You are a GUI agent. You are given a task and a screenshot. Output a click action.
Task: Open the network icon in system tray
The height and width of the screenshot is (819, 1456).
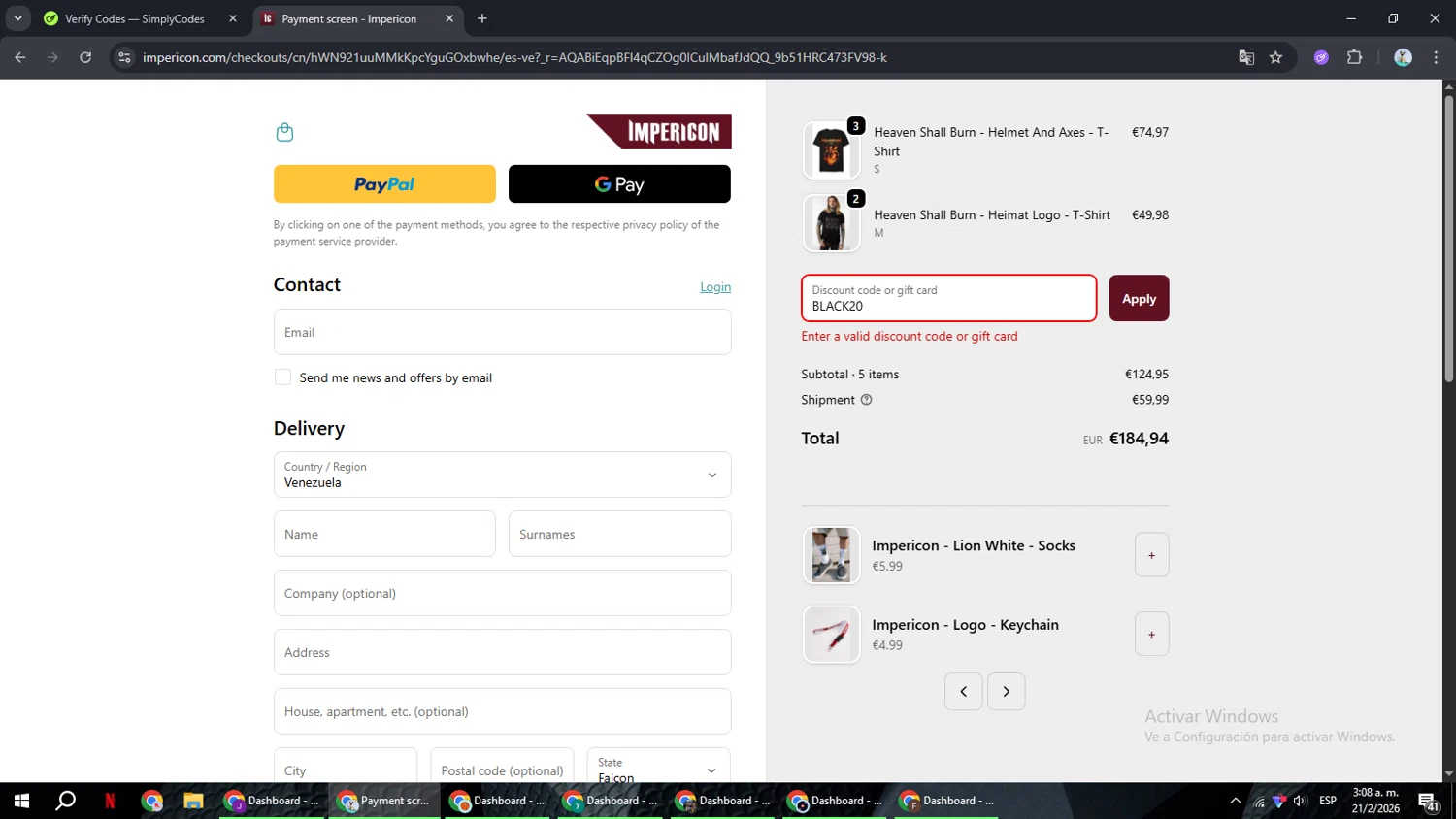[x=1259, y=802]
